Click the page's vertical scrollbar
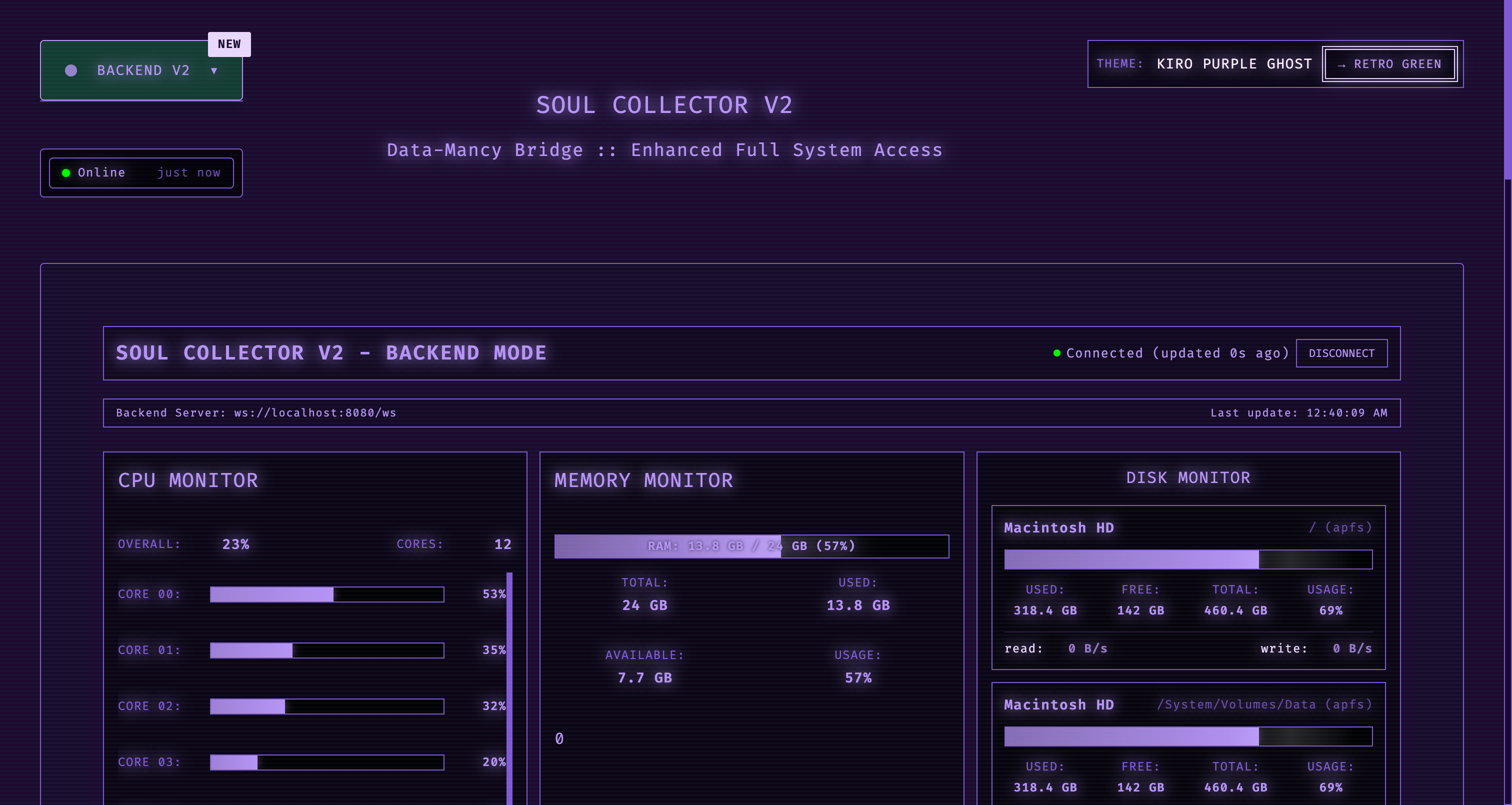Image resolution: width=1512 pixels, height=805 pixels. pos(1507,88)
